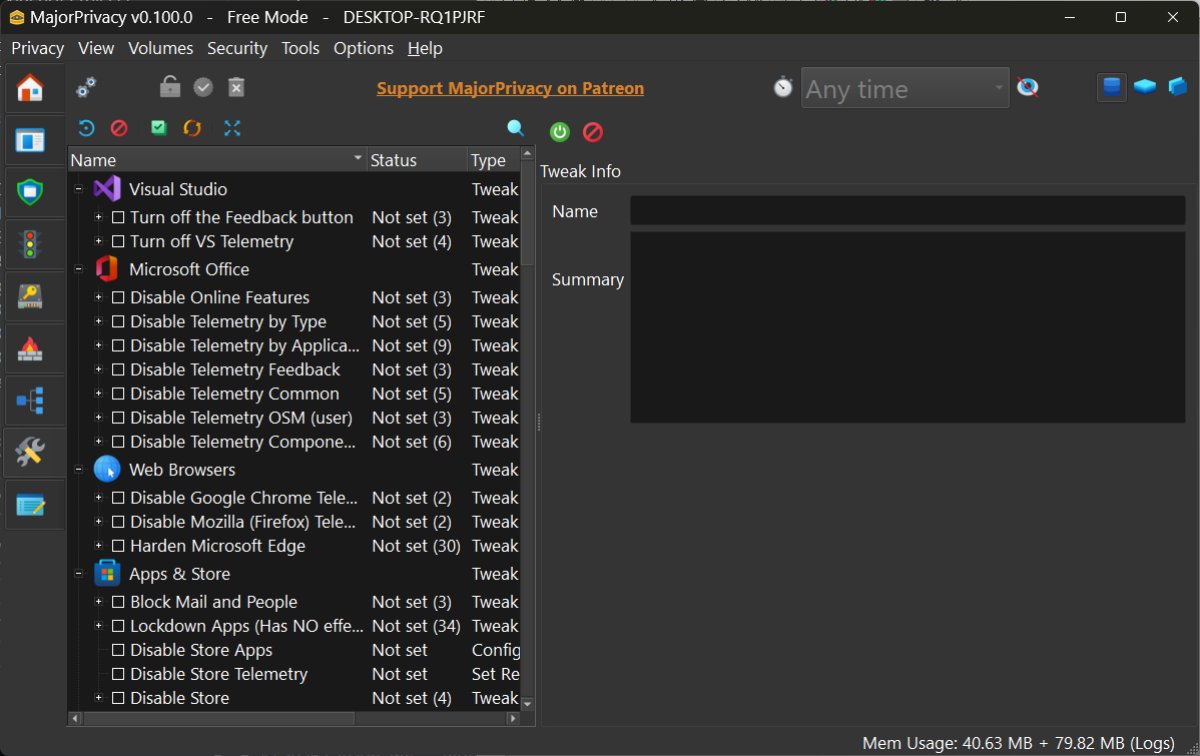
Task: Click the stopwatch icon beside Any time
Action: [783, 88]
